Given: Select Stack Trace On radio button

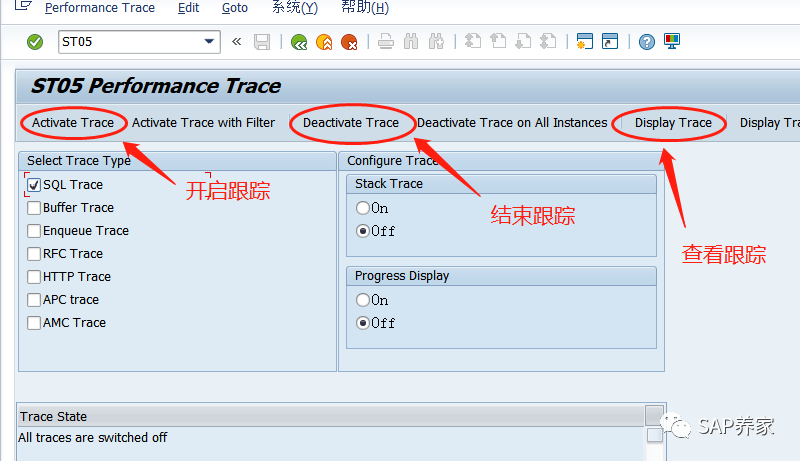Looking at the screenshot, I should click(363, 208).
